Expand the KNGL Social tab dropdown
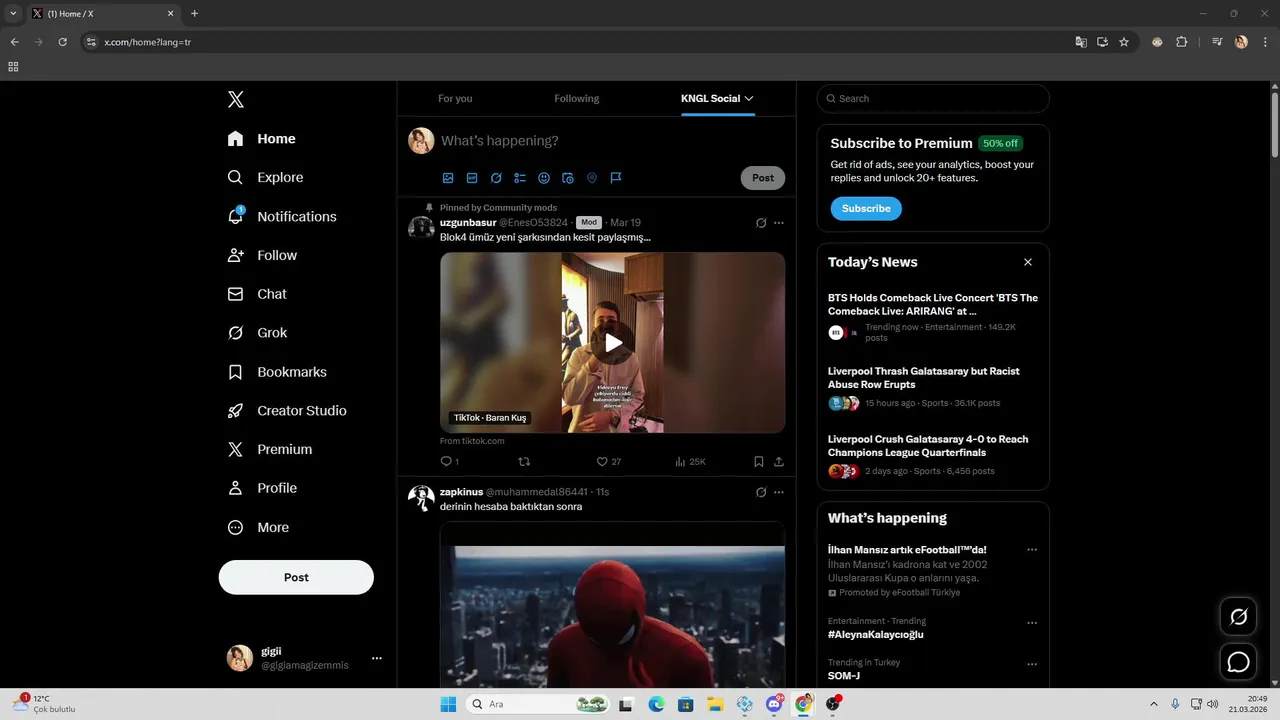Viewport: 1280px width, 720px height. (x=749, y=99)
